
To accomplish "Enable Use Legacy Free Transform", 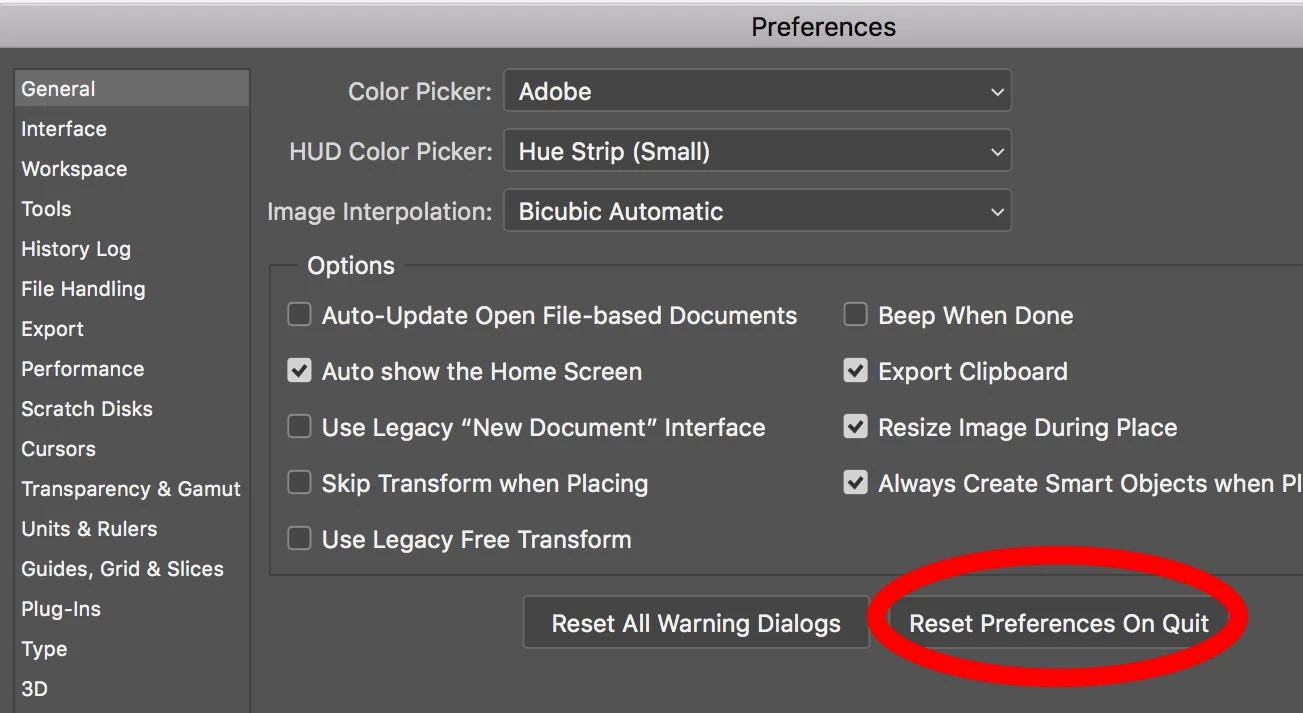I will point(299,539).
